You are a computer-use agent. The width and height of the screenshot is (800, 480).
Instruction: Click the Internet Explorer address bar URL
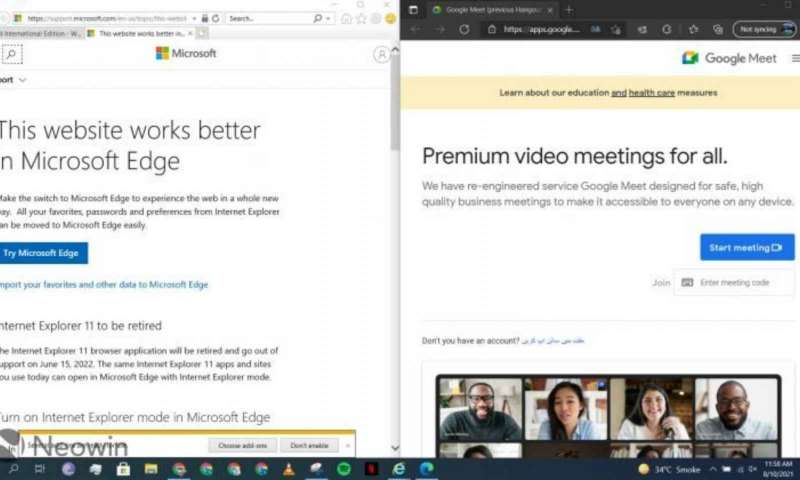[107, 18]
